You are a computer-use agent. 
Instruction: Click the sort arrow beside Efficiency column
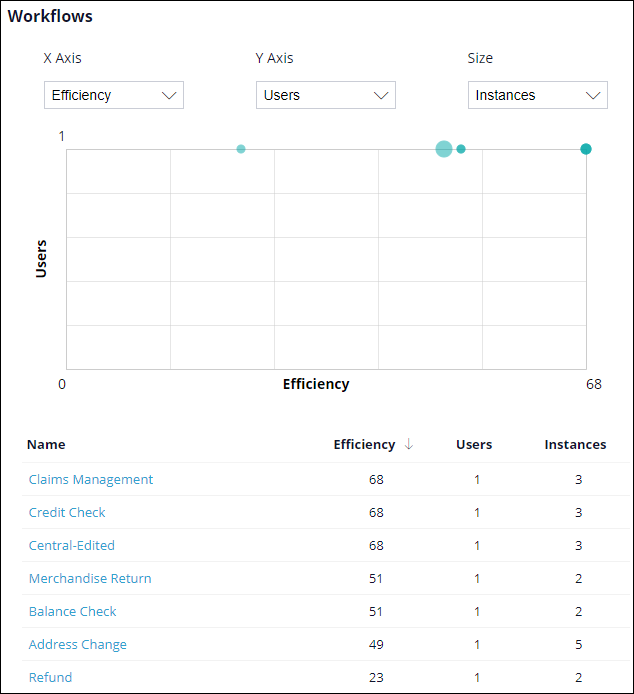tap(409, 444)
